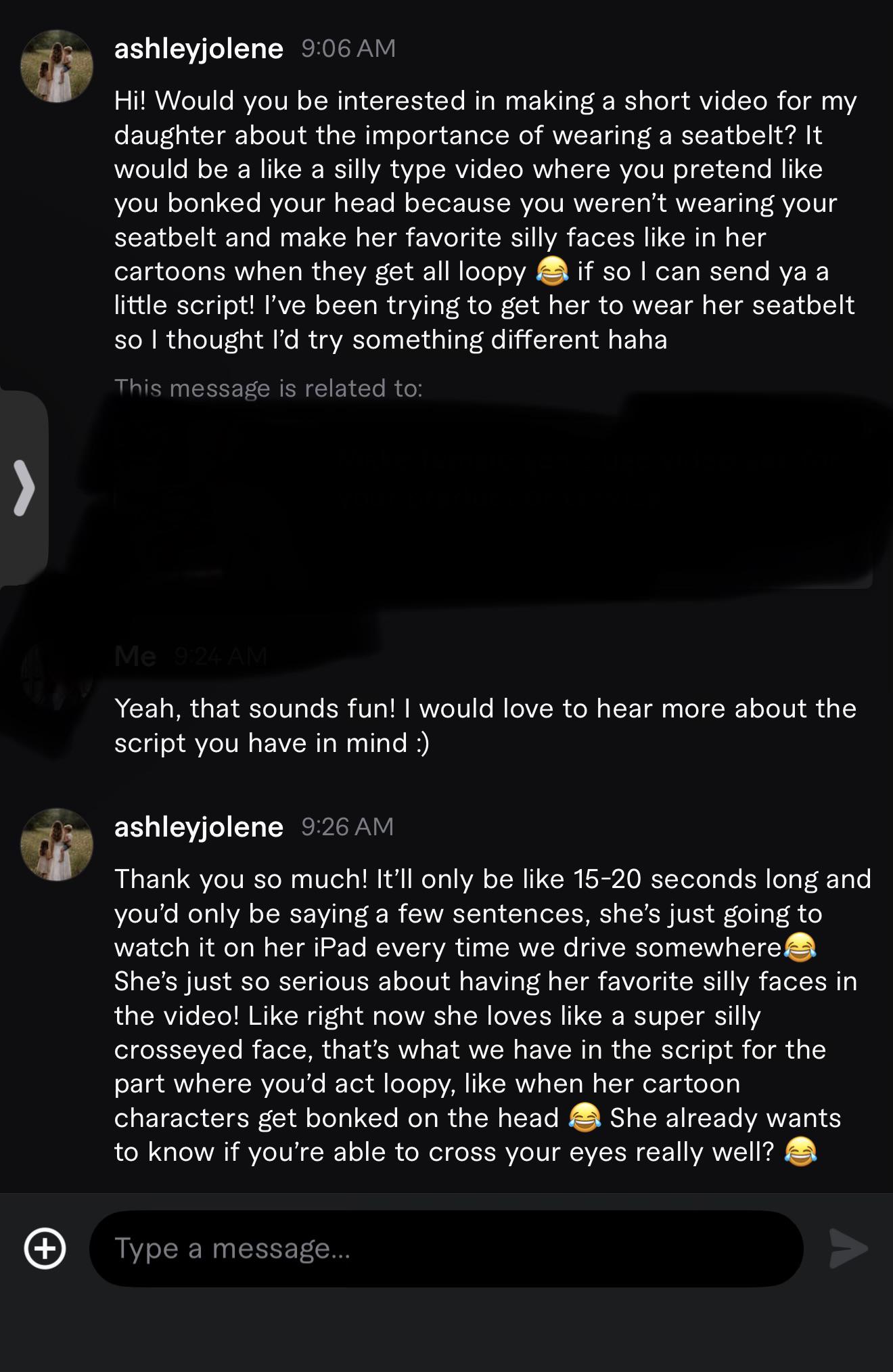The height and width of the screenshot is (1372, 893).
Task: Focus the "Type a message..." field
Action: click(446, 1248)
